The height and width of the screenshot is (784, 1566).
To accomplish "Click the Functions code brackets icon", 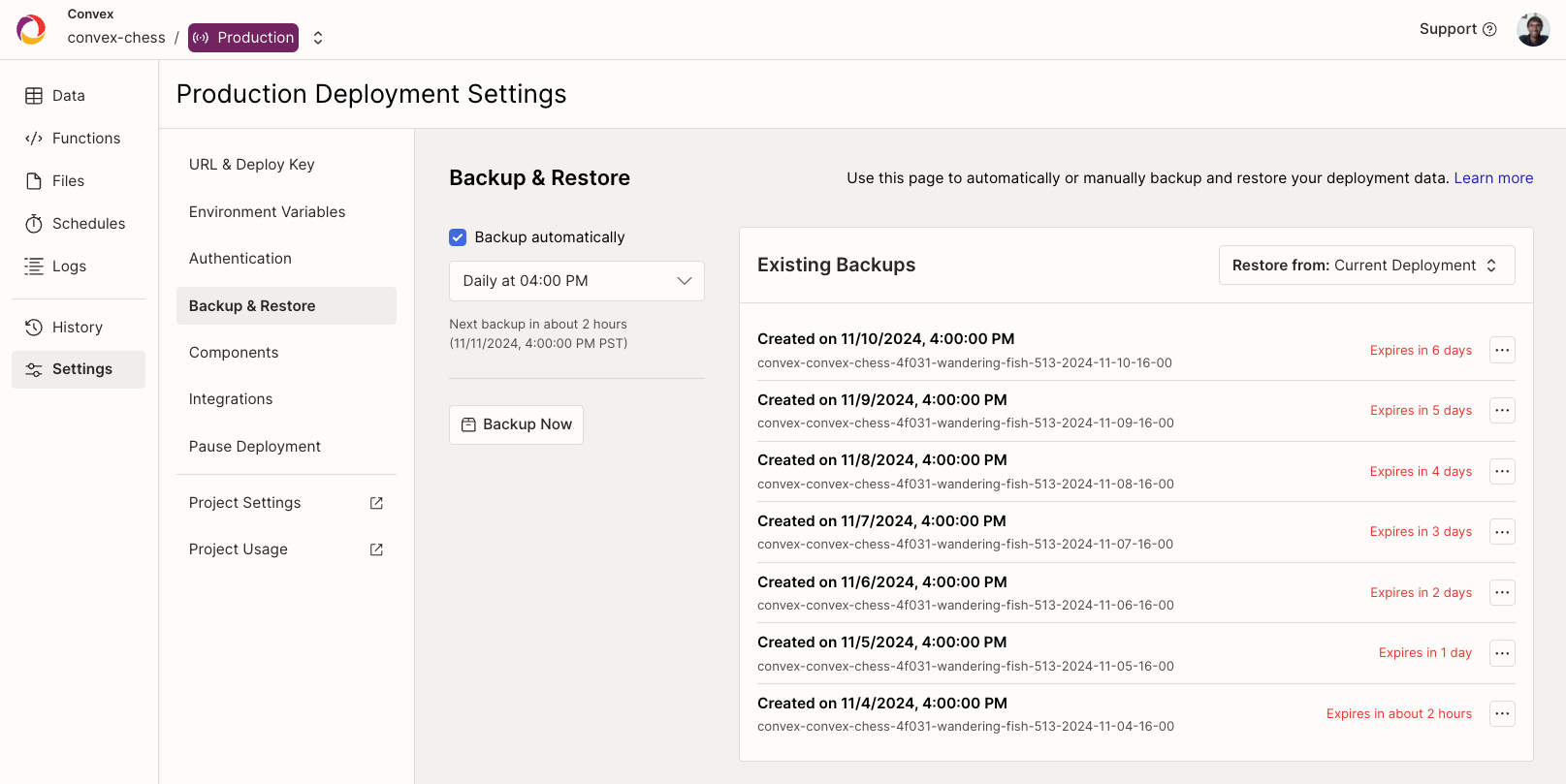I will tap(34, 139).
